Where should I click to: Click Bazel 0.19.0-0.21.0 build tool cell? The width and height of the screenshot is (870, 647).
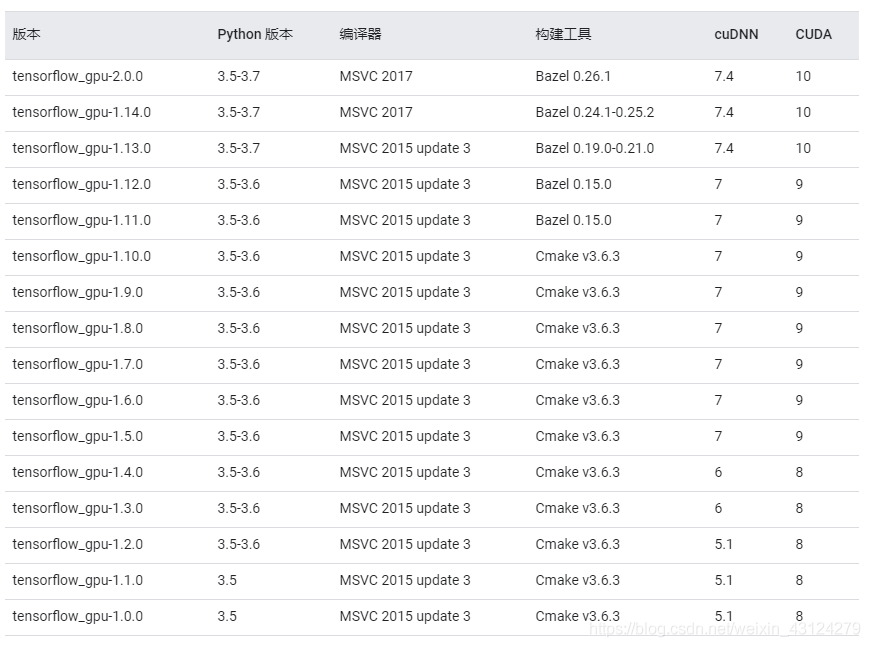tap(595, 149)
